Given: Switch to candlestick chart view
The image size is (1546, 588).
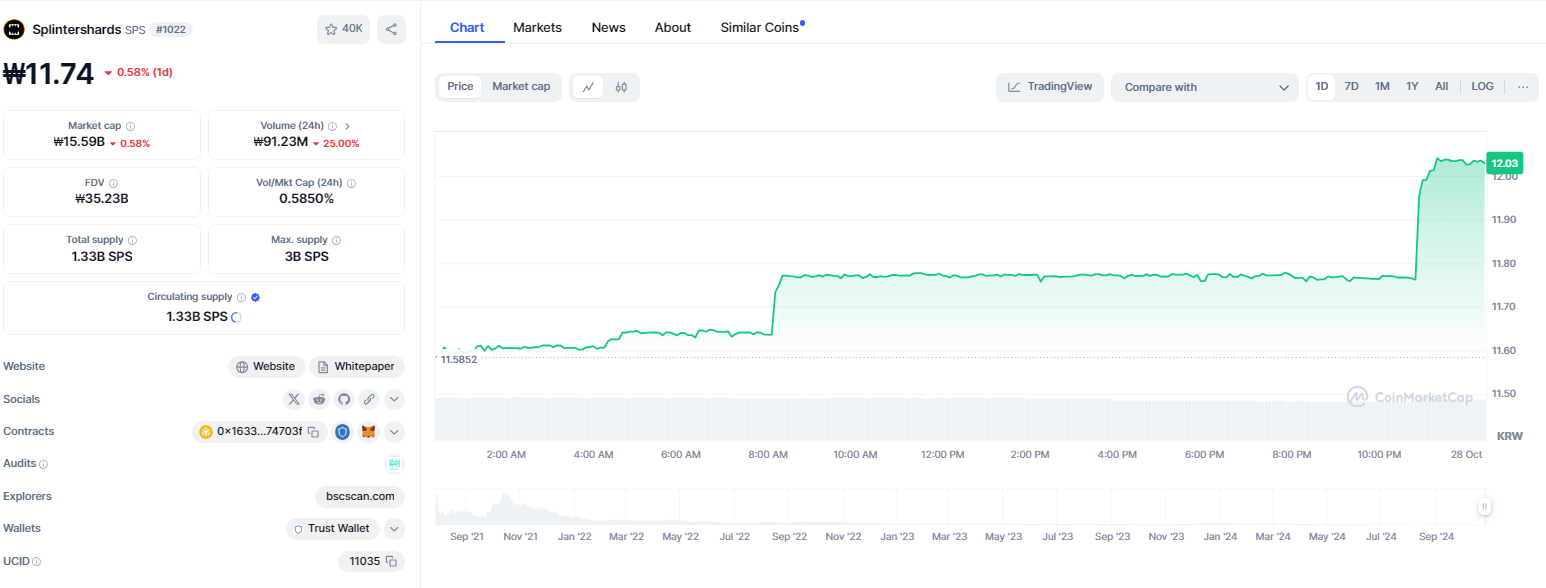Looking at the screenshot, I should click(x=621, y=87).
